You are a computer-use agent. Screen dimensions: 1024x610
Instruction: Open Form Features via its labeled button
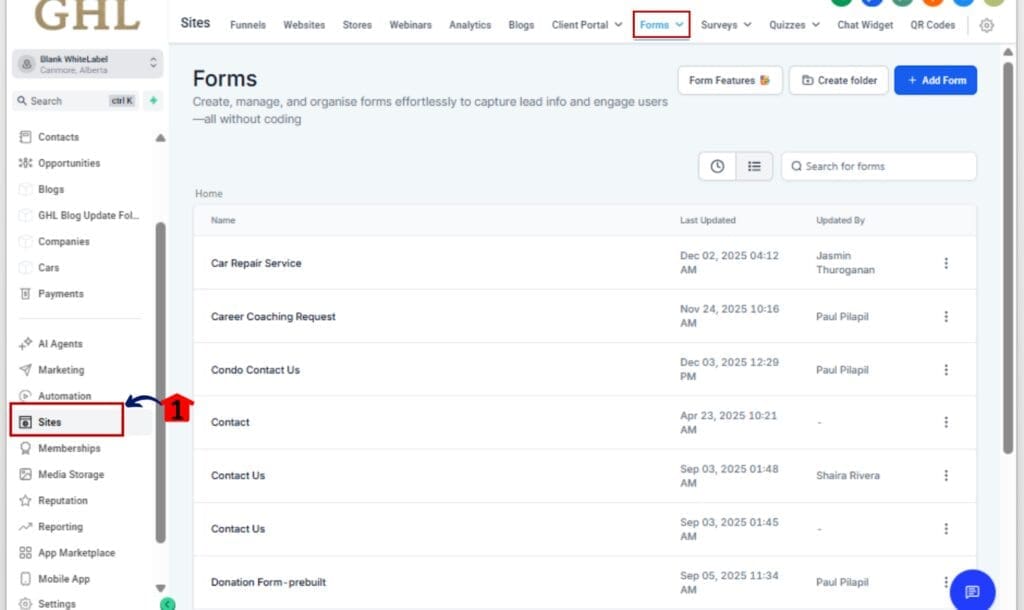[x=729, y=80]
